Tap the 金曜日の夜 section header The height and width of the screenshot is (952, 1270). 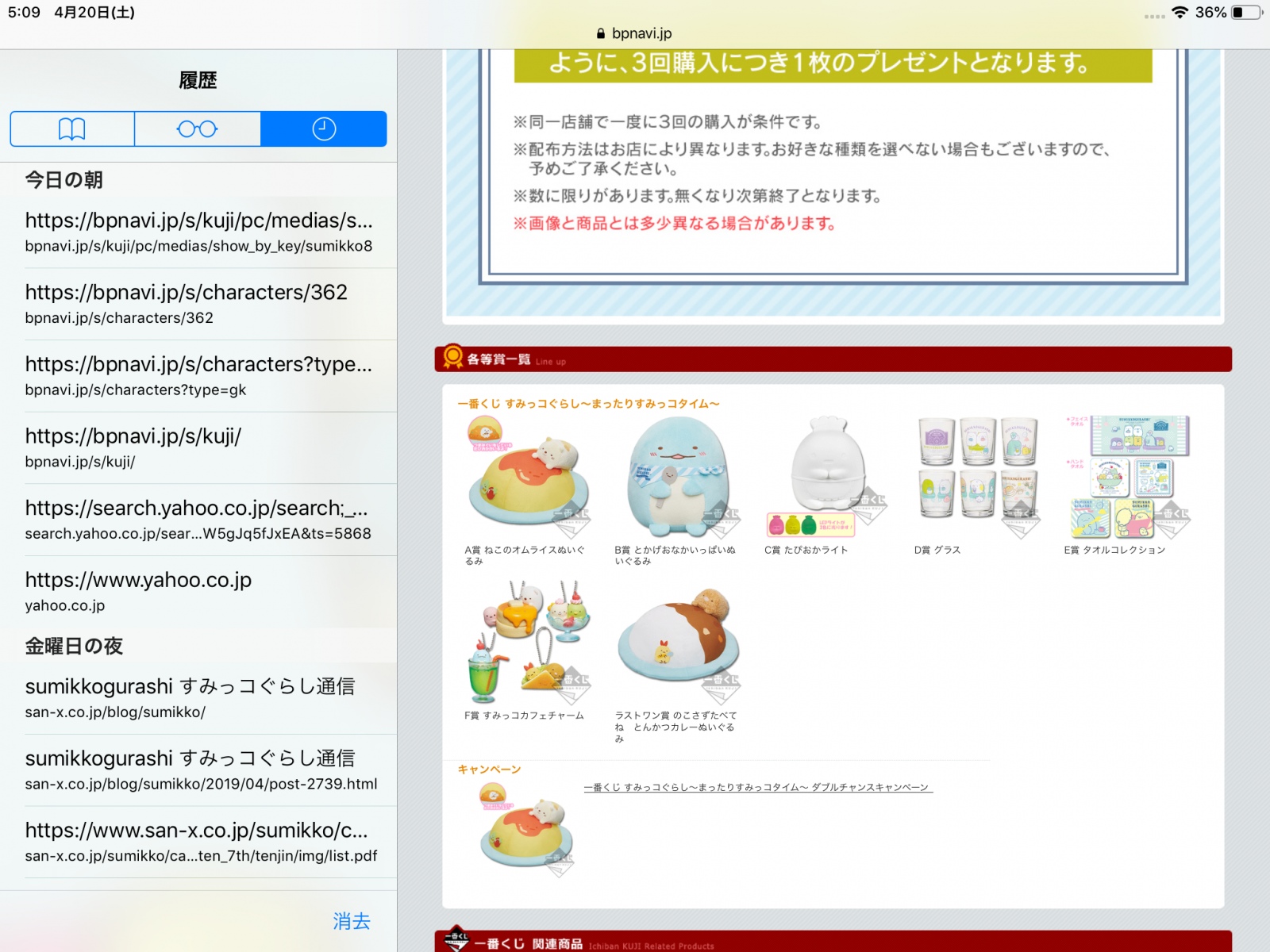pos(74,646)
